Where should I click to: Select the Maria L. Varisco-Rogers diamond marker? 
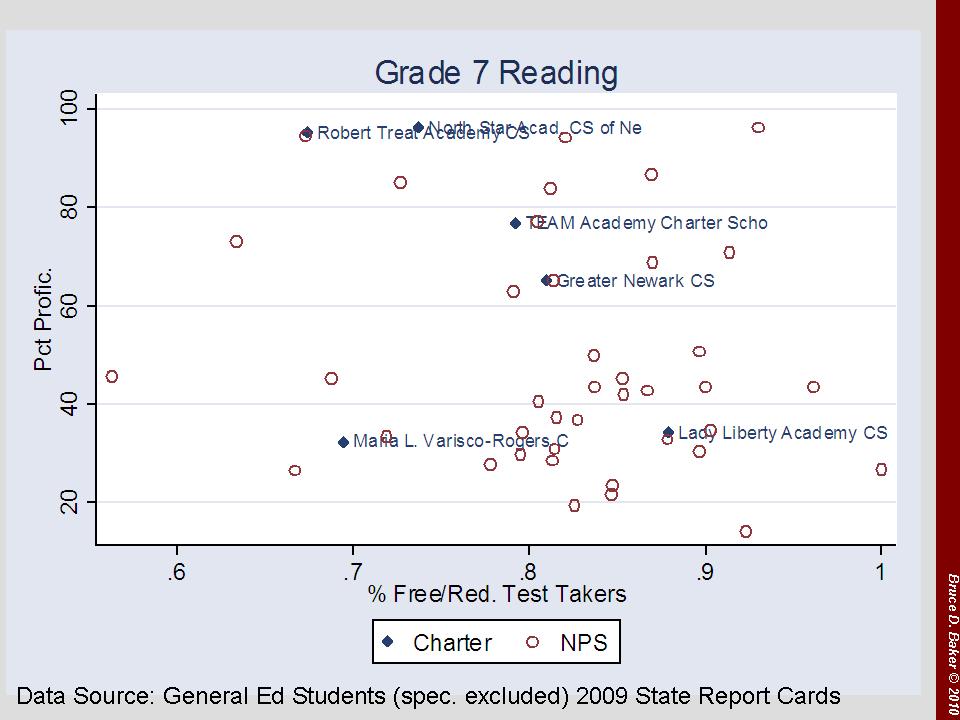click(x=343, y=442)
